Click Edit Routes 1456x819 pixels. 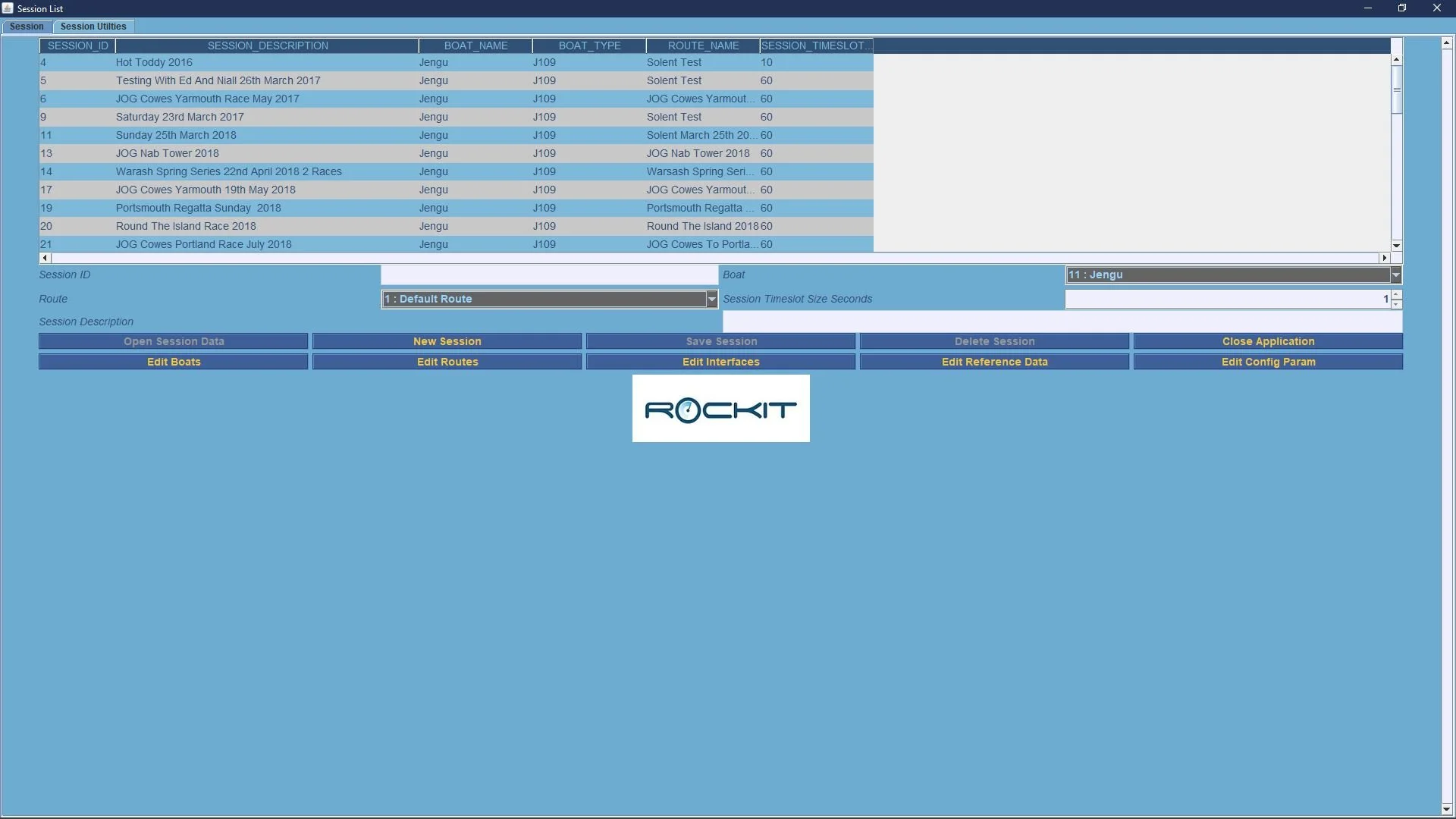[x=447, y=362]
